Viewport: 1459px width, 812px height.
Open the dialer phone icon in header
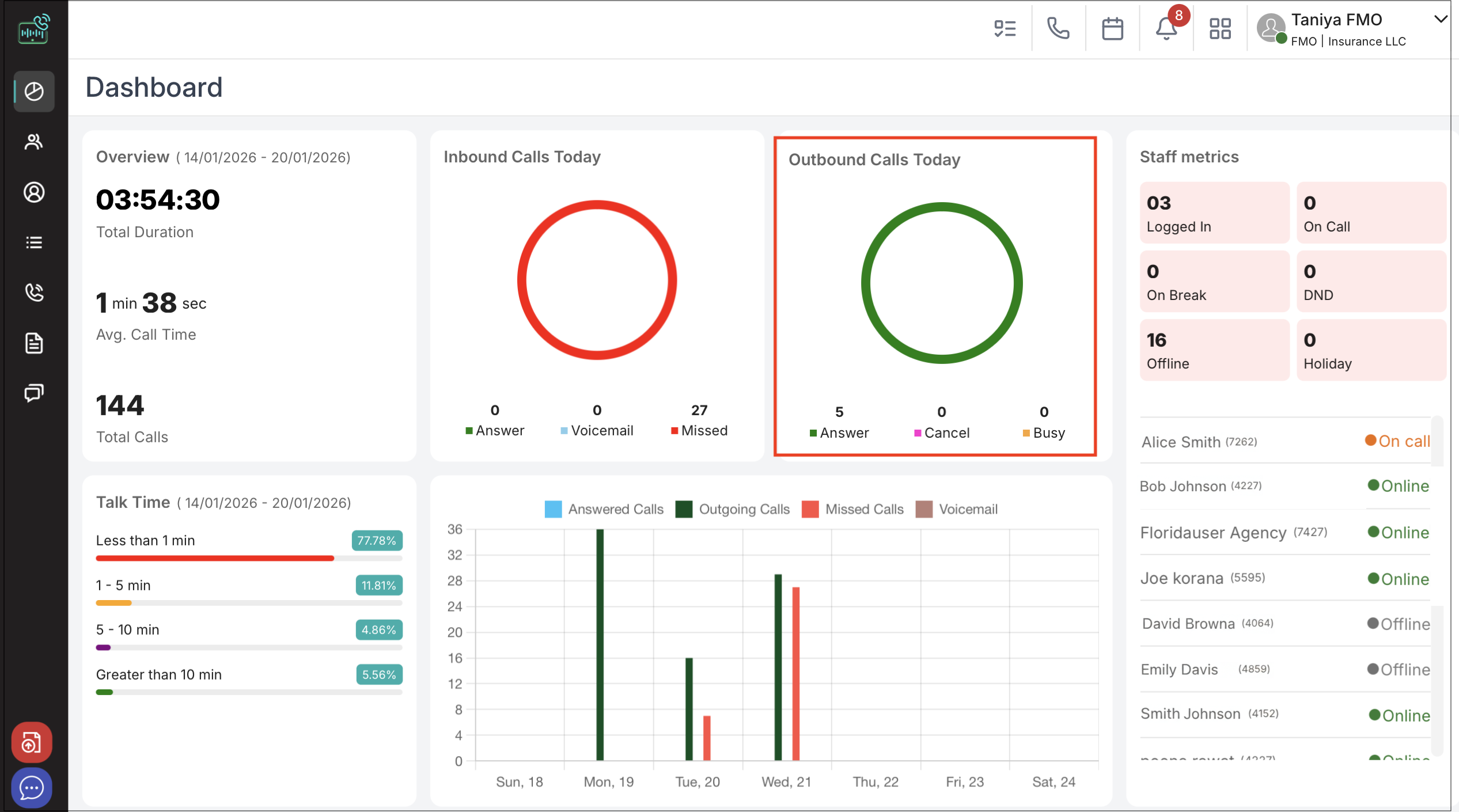tap(1058, 29)
